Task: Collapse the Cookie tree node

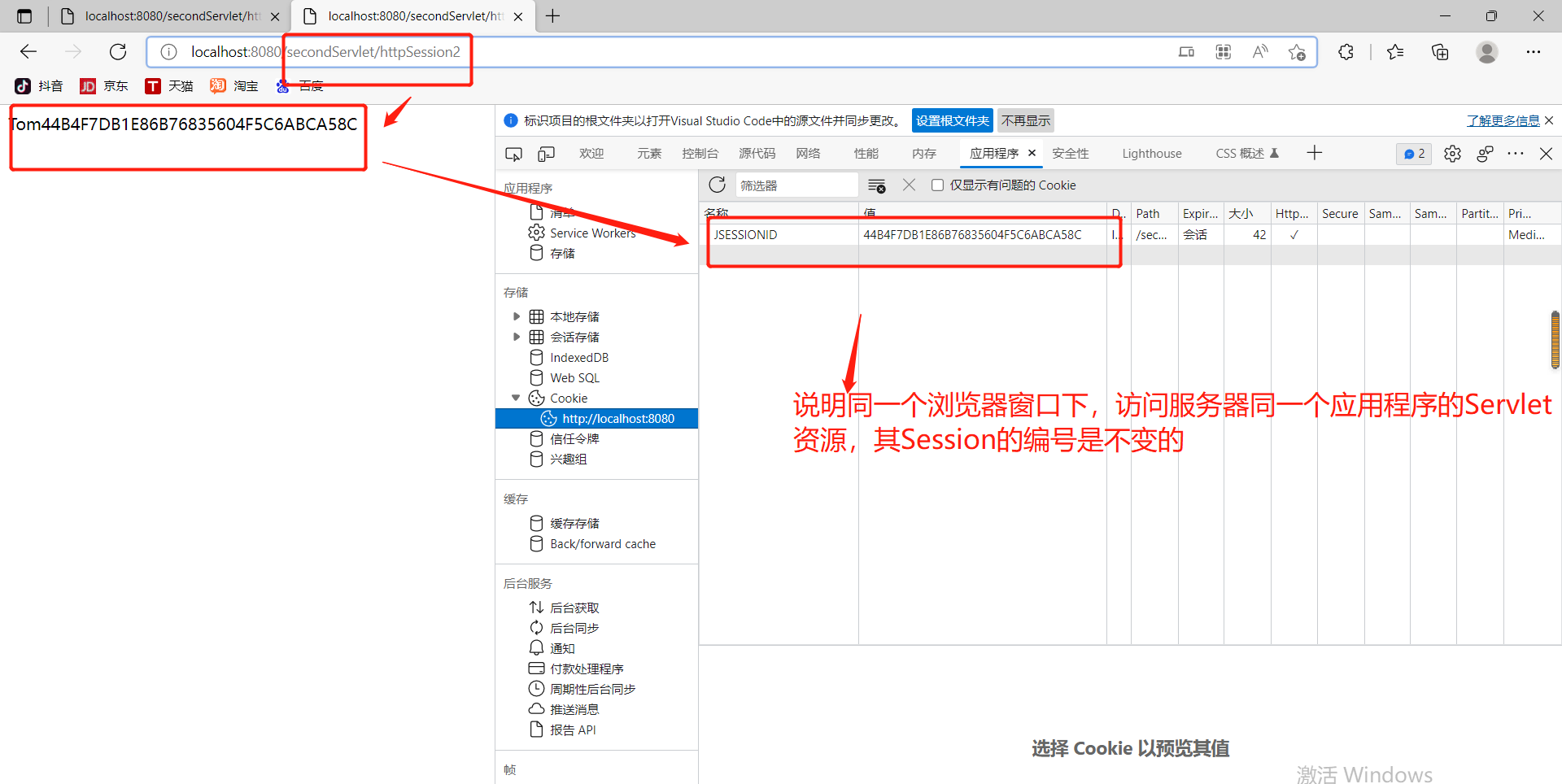Action: [516, 398]
